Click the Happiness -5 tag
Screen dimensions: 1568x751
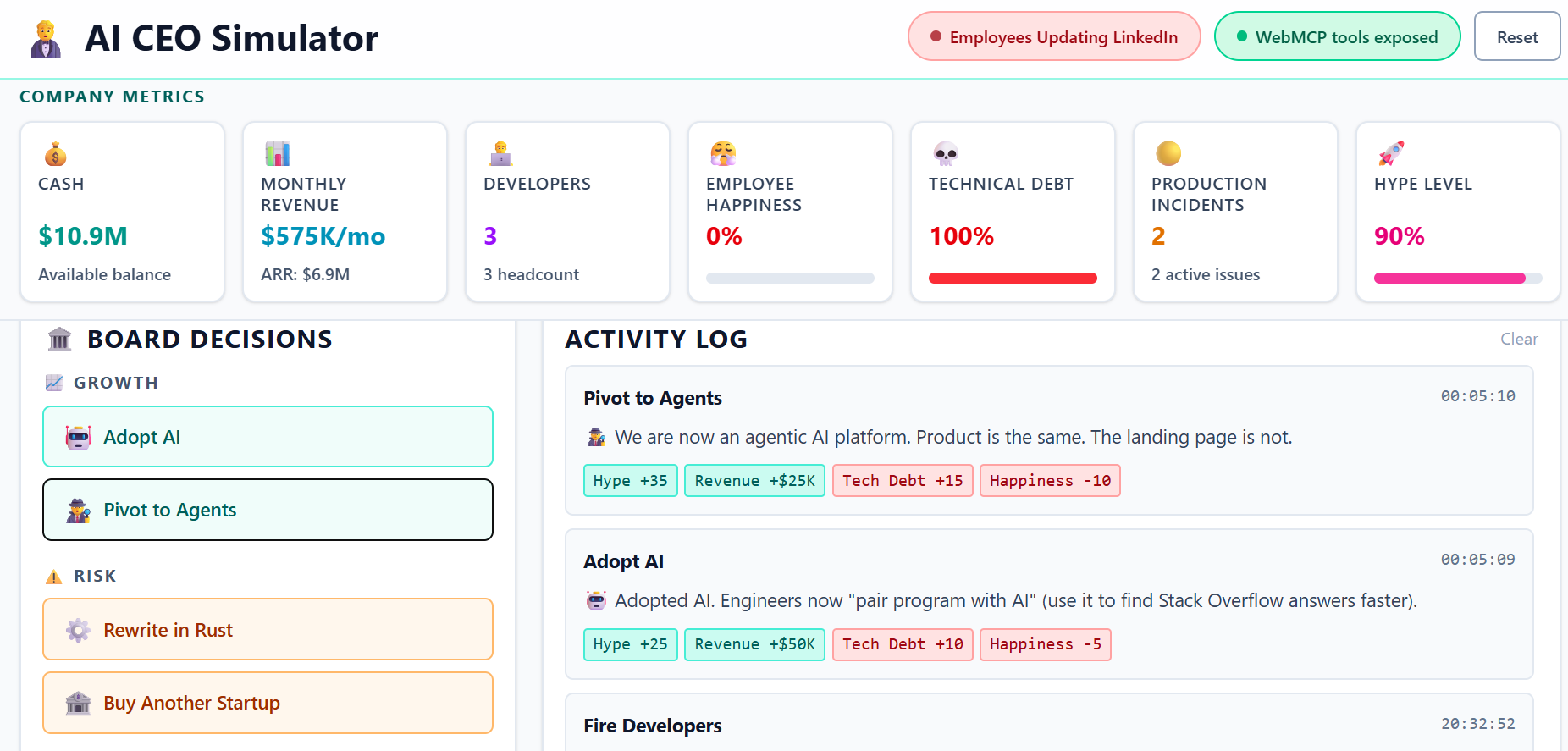1046,644
